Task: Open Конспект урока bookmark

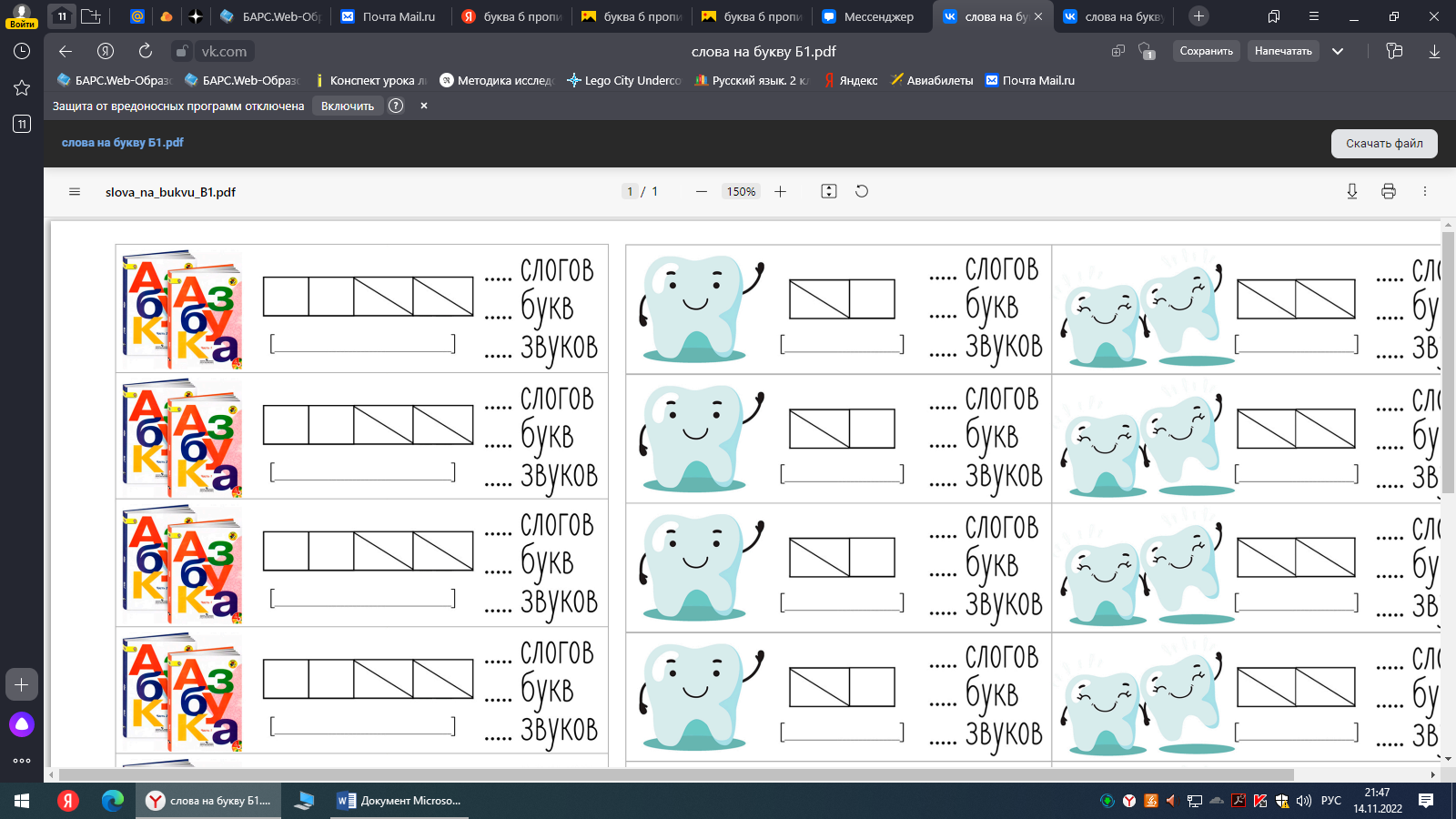Action: pos(370,80)
